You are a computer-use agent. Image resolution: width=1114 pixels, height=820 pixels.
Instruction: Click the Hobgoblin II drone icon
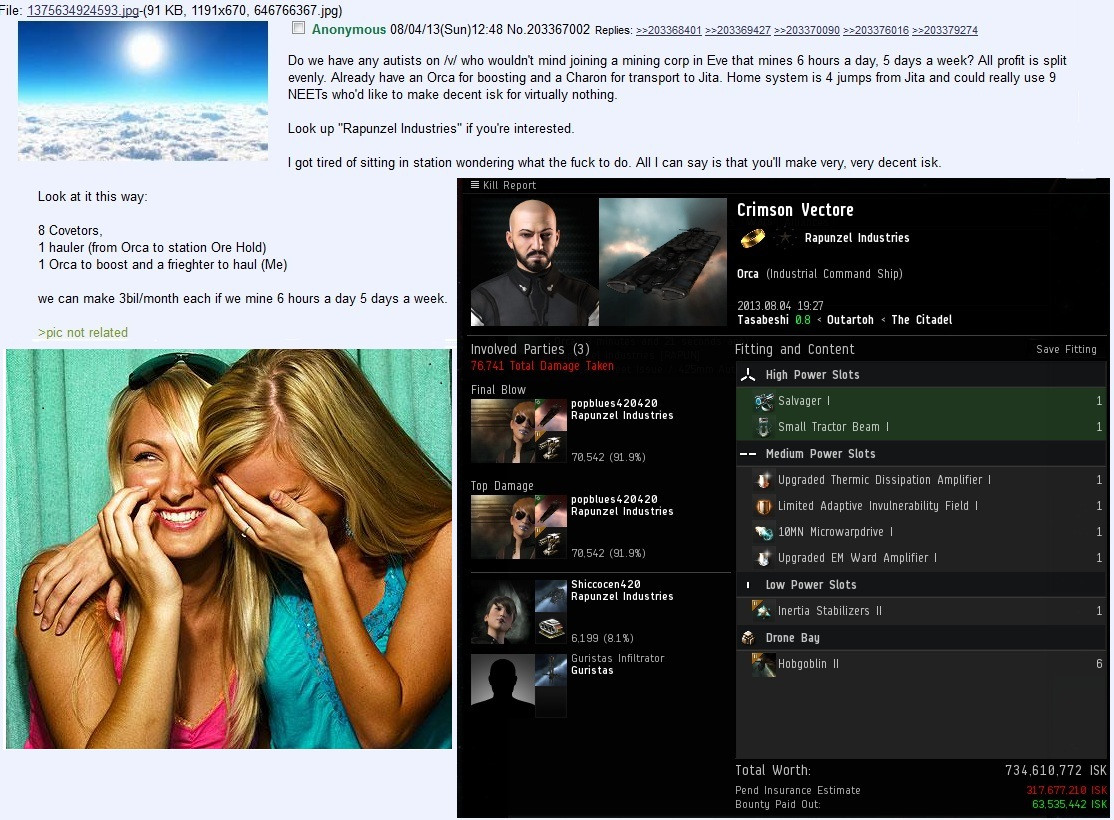coord(764,664)
